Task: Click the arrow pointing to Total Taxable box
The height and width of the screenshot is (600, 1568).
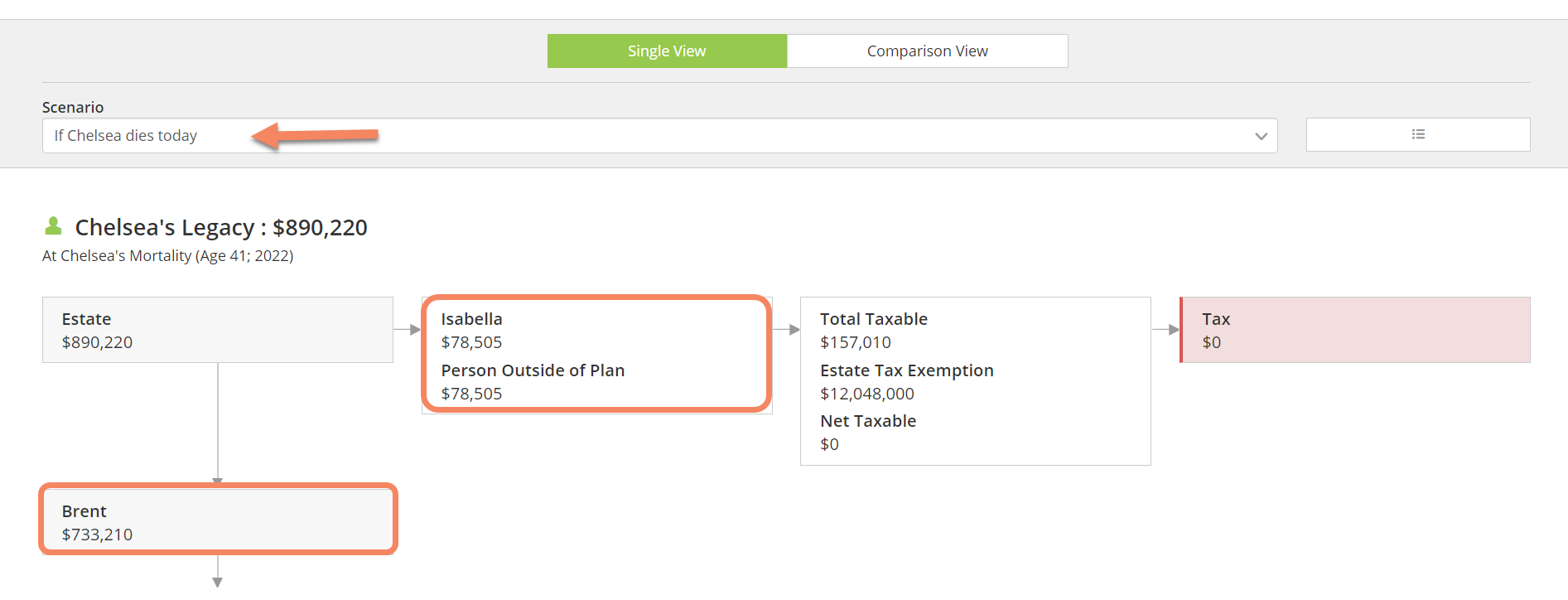Action: tap(787, 330)
